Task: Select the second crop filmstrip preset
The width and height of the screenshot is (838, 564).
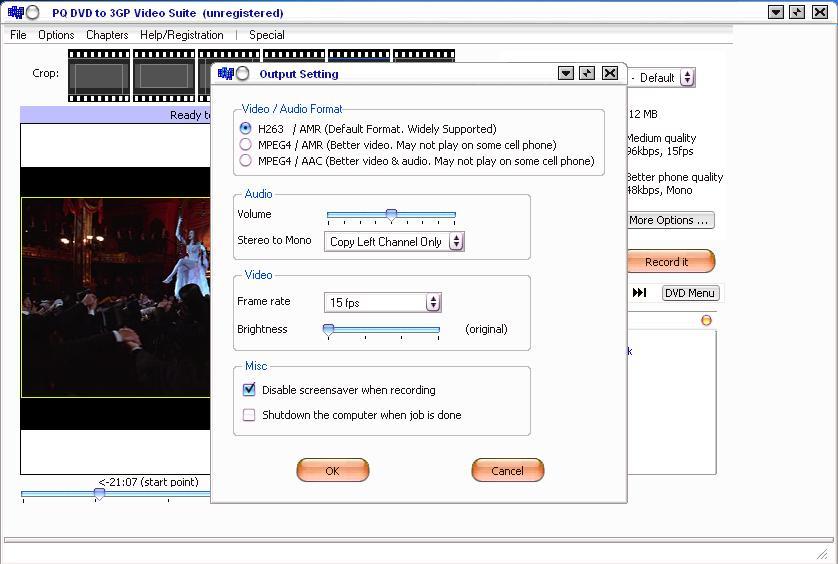Action: tap(164, 75)
